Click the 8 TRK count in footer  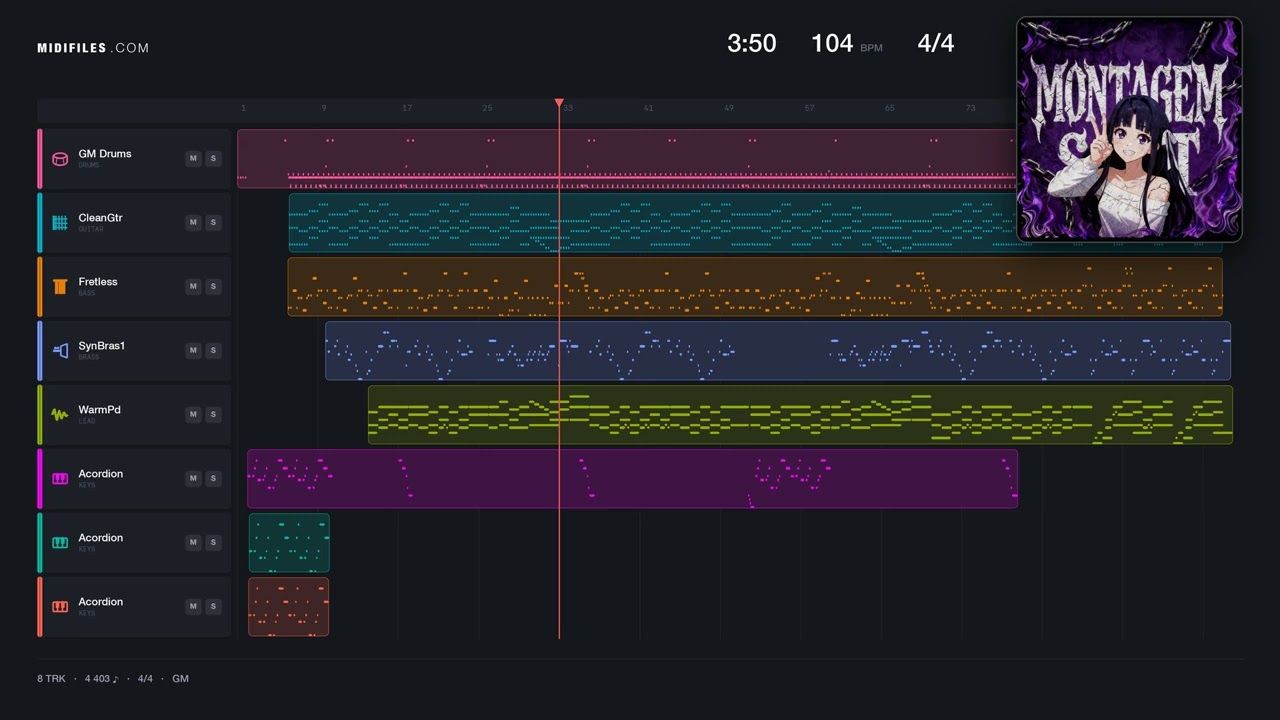51,679
